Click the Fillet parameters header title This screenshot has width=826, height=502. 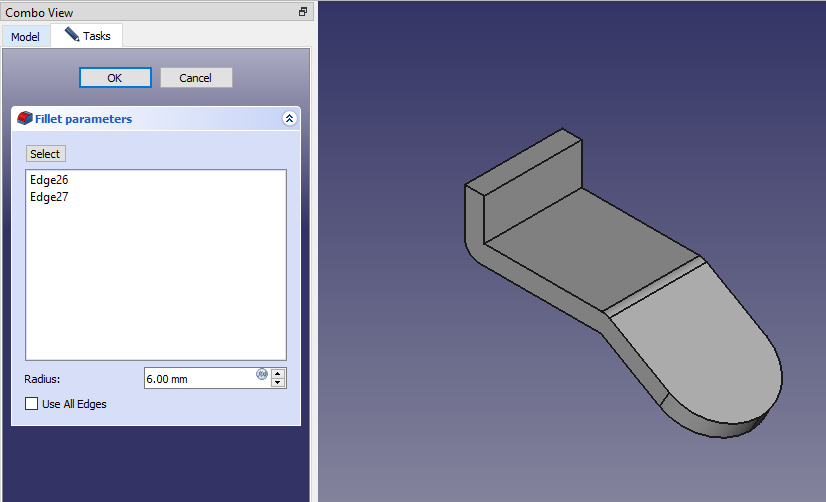click(x=84, y=119)
